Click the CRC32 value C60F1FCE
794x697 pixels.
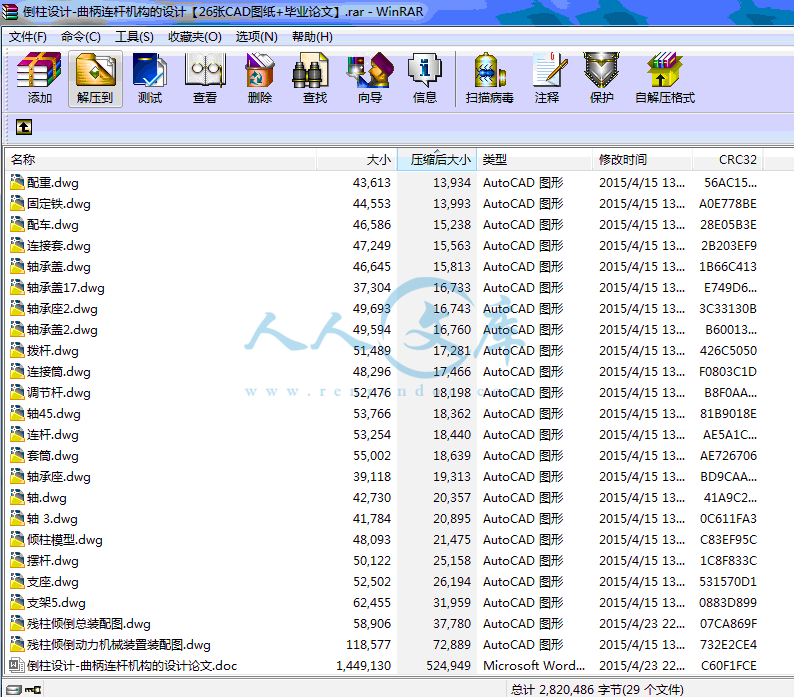pos(729,666)
